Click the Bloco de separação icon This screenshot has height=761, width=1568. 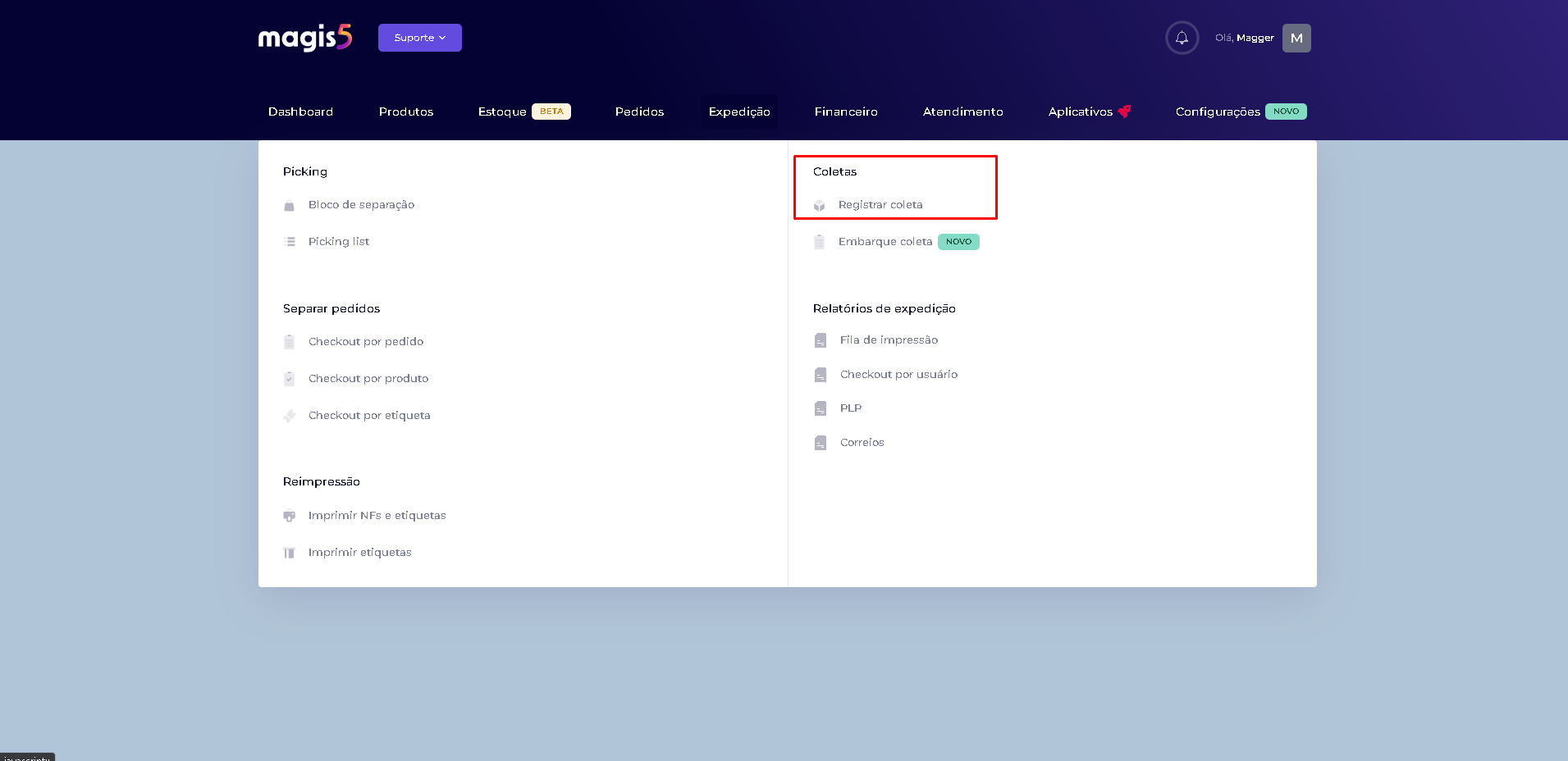289,205
